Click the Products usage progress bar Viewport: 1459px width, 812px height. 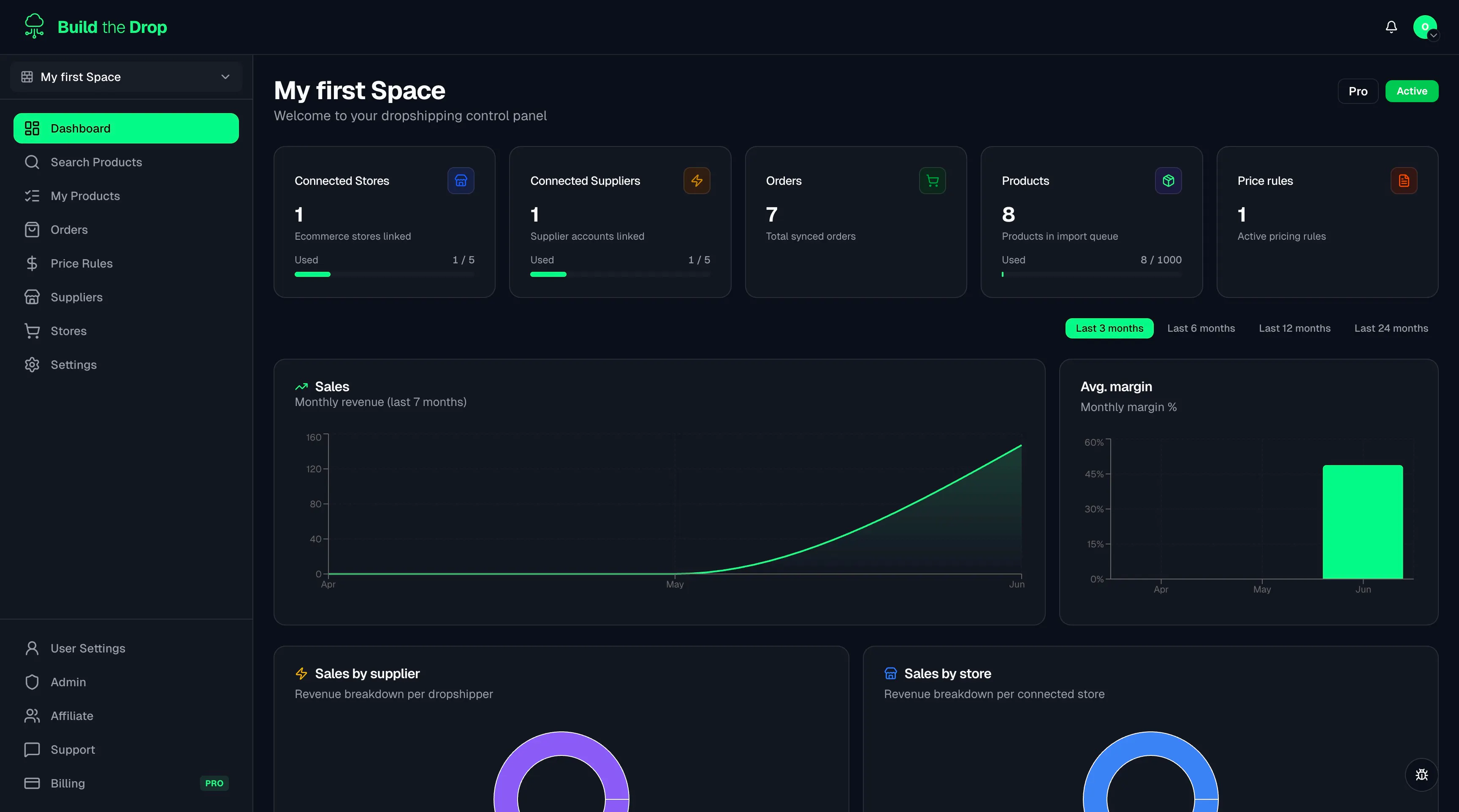pos(1091,275)
